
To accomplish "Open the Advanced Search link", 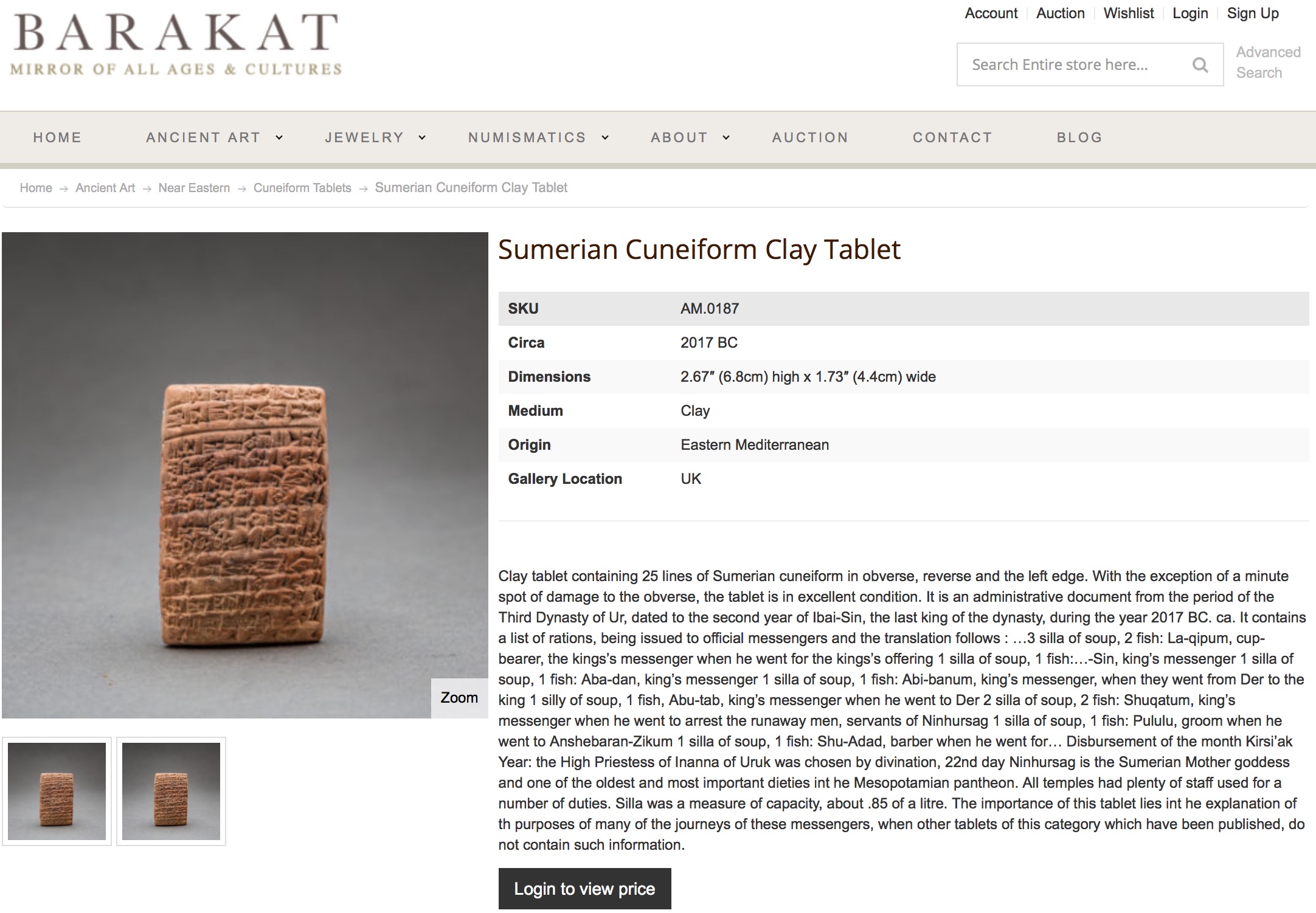I will (x=1268, y=63).
